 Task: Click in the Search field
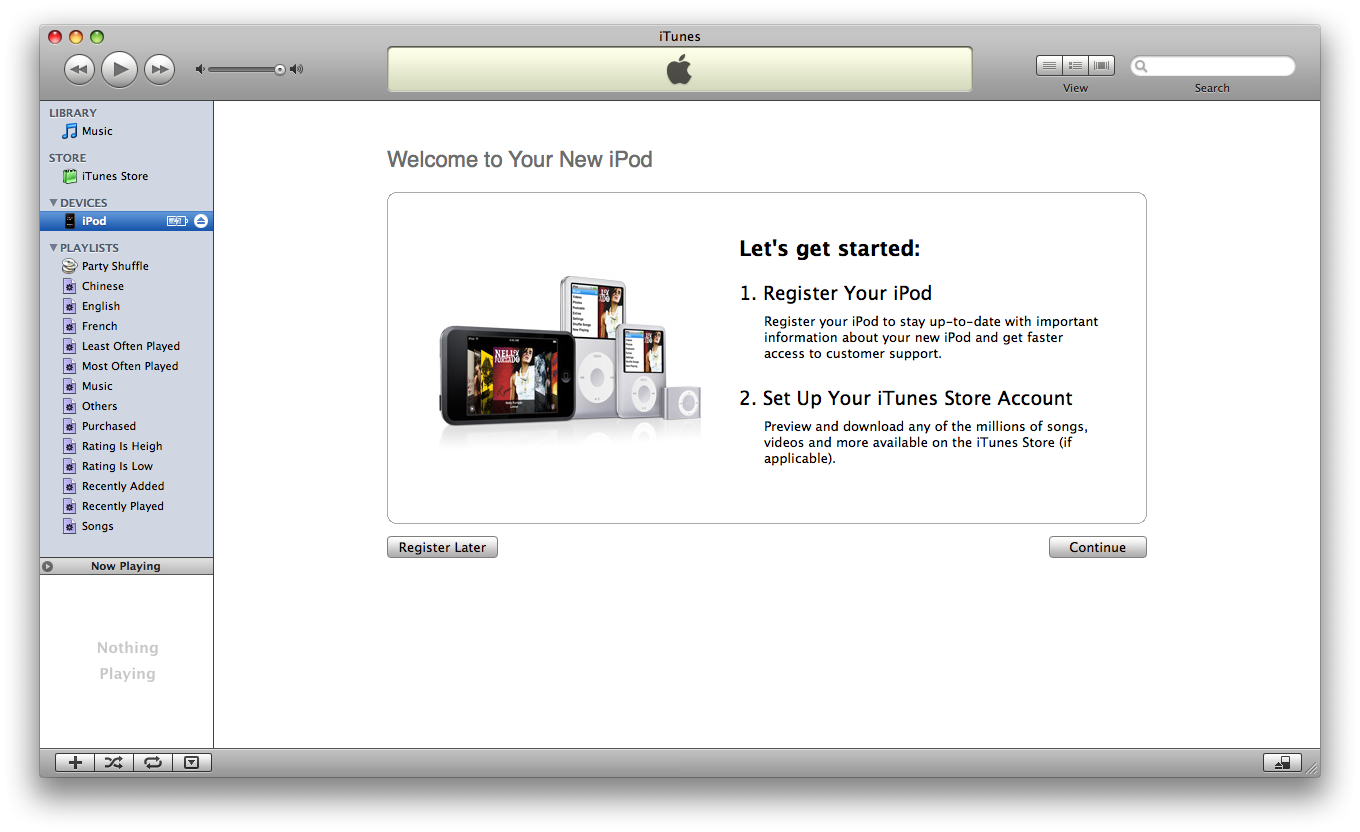(x=1212, y=66)
